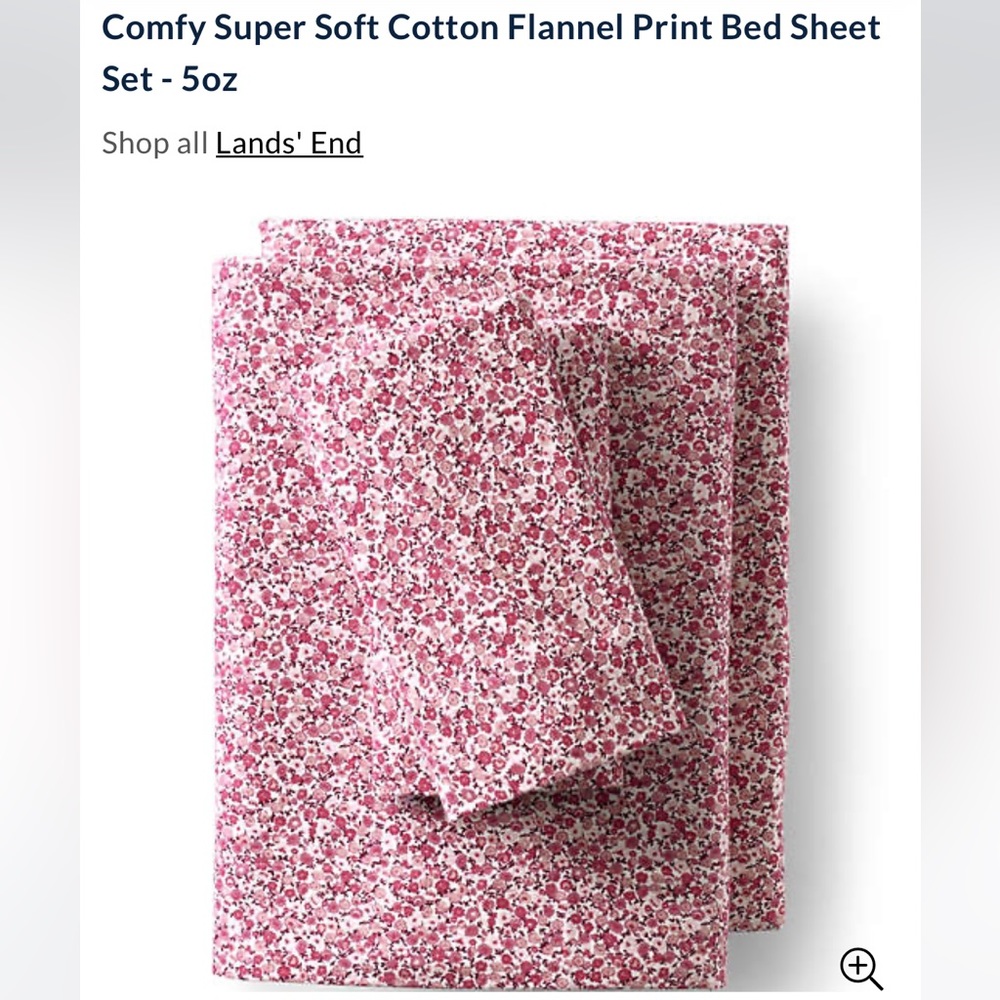Open the Lands' End brand link
Screen dimensions: 1000x1000
coord(289,144)
